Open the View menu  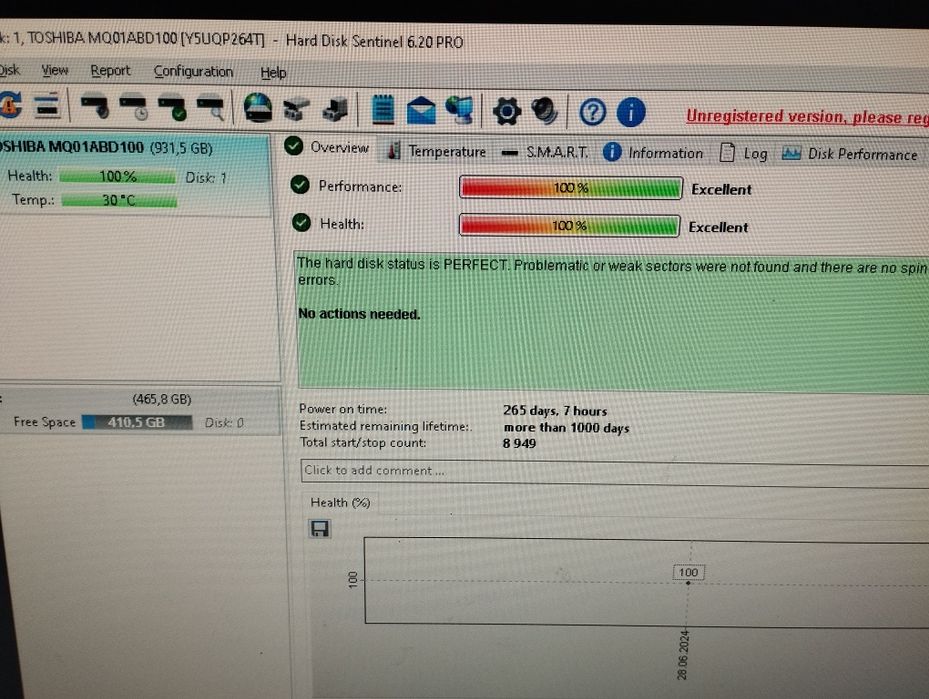55,70
